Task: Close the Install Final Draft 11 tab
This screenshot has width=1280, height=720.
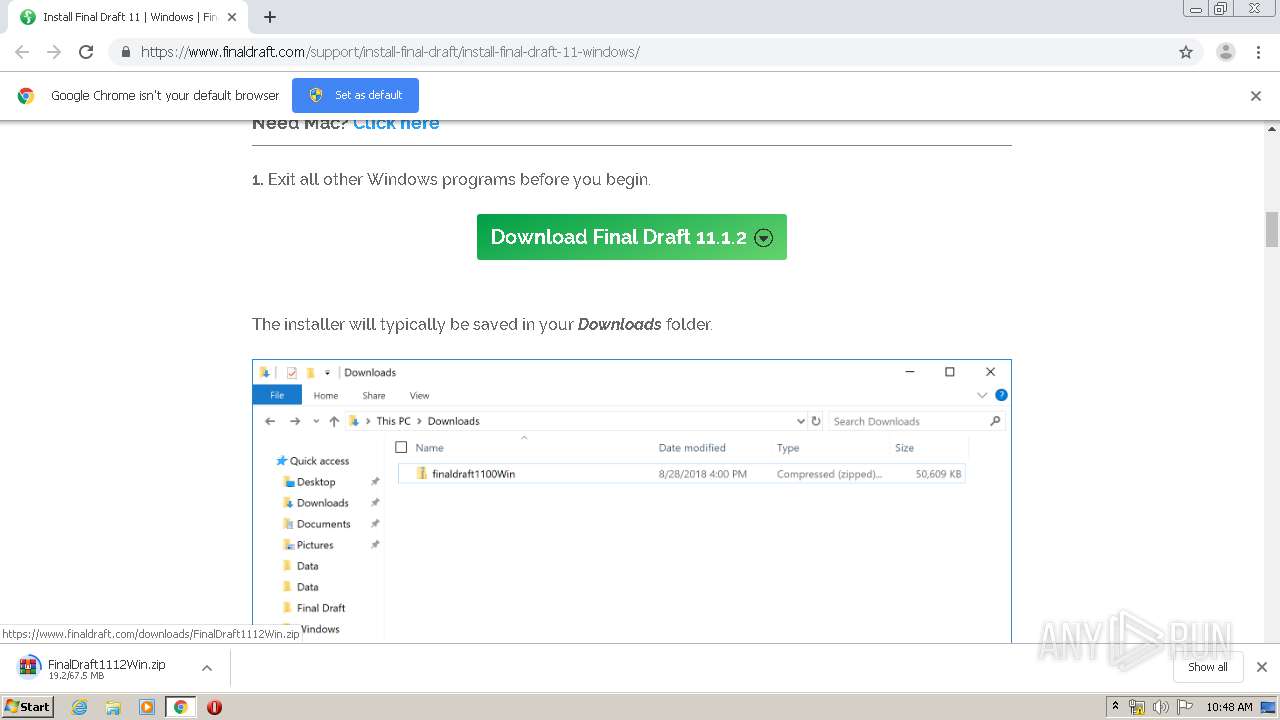Action: tap(232, 17)
